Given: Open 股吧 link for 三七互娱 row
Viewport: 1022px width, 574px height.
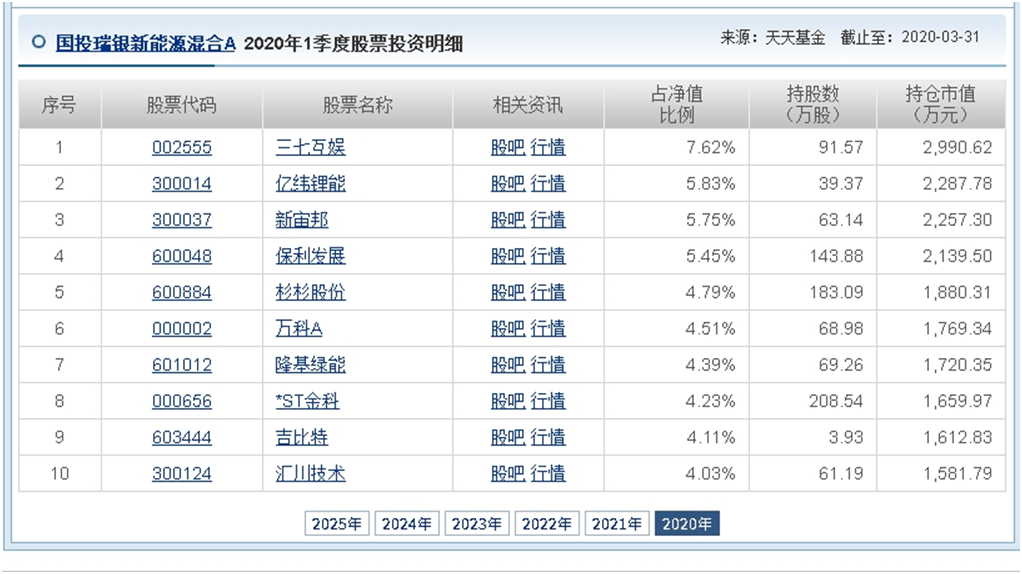Looking at the screenshot, I should click(508, 147).
